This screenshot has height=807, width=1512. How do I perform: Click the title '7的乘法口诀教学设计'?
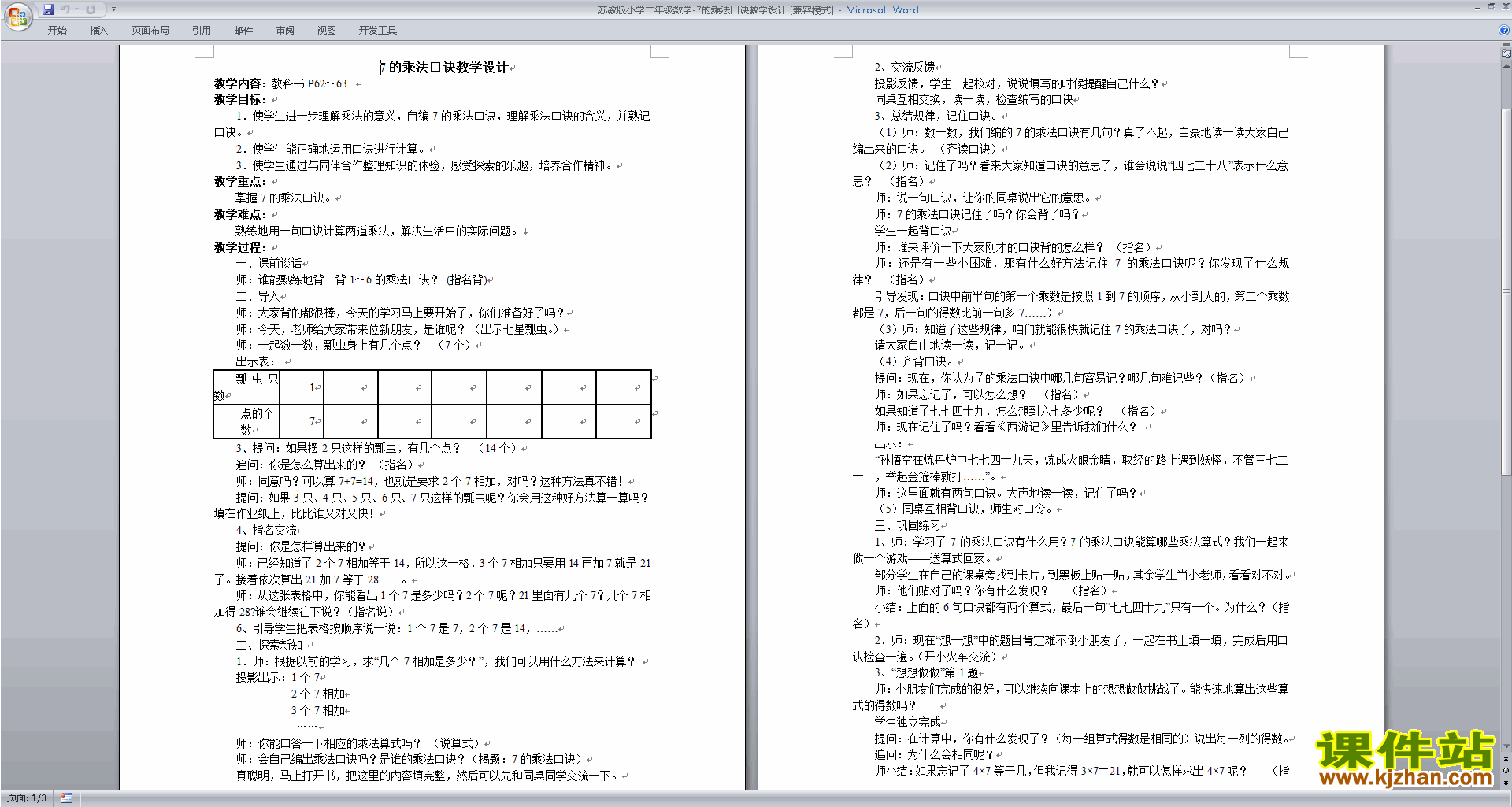click(x=444, y=68)
